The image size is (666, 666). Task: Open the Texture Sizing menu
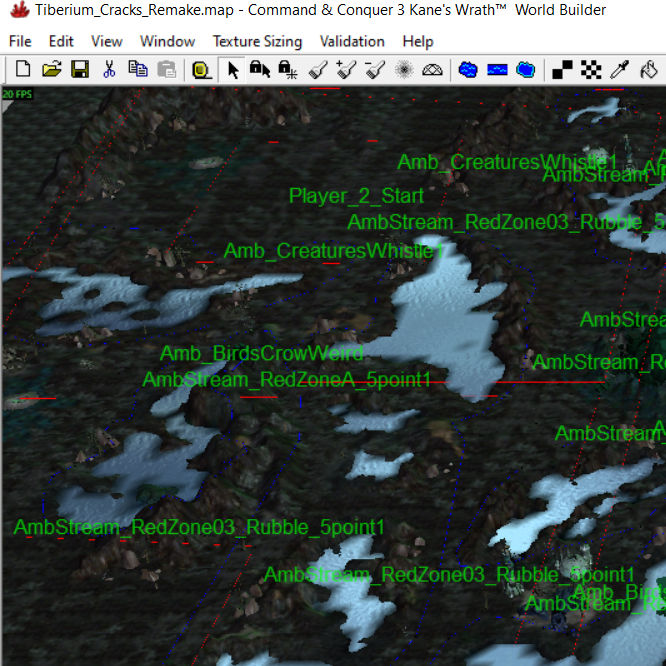pyautogui.click(x=257, y=41)
